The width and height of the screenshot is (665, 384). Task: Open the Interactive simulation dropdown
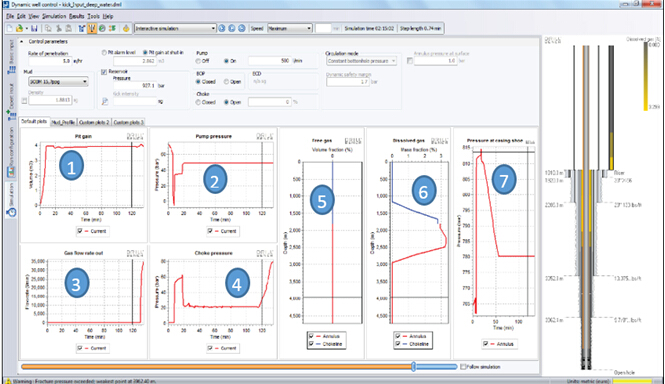point(175,28)
